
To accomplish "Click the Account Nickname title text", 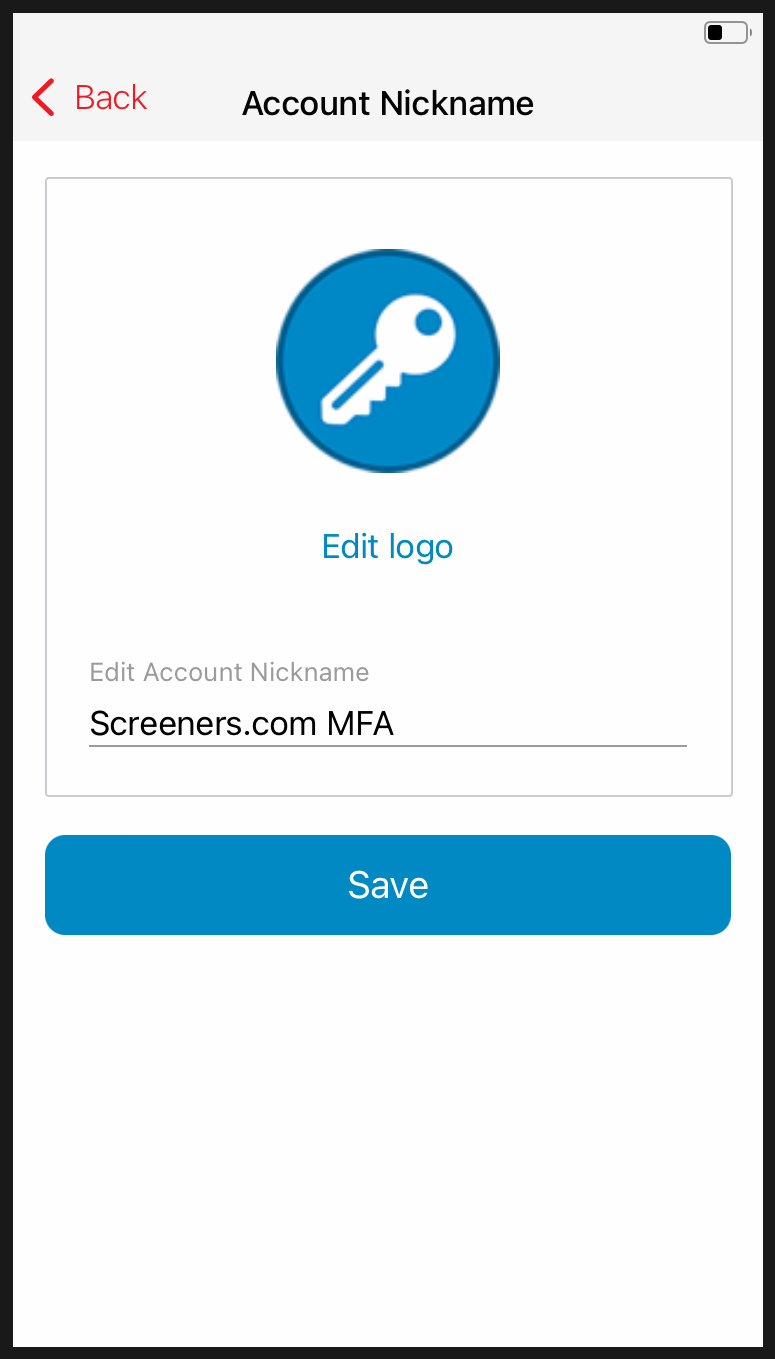I will coord(387,103).
